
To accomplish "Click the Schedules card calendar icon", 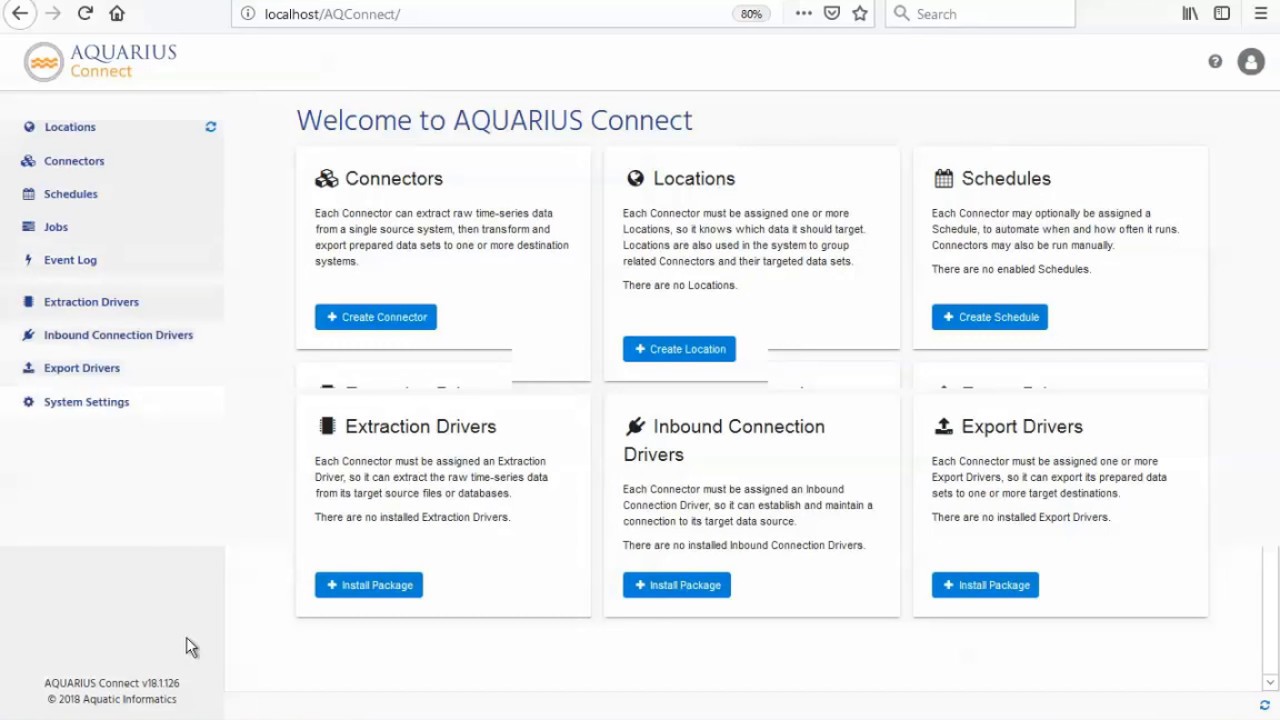I will point(943,179).
